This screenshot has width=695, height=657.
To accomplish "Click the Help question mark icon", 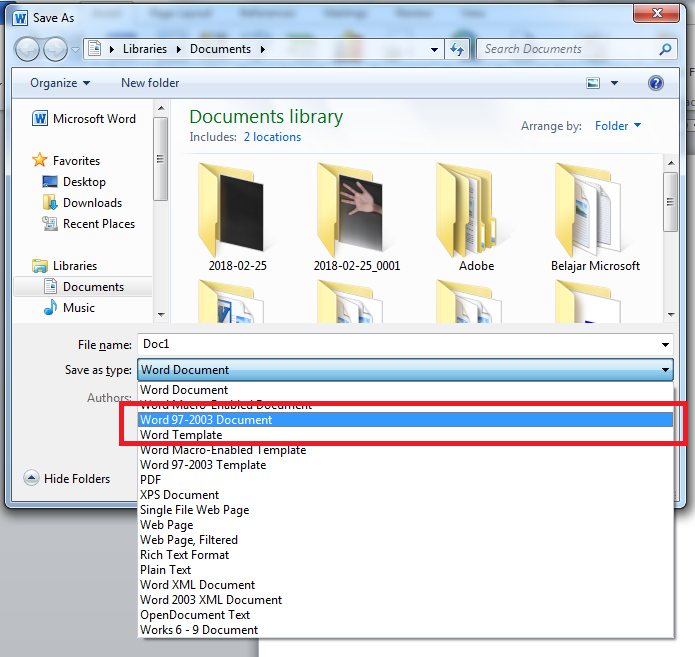I will (656, 83).
